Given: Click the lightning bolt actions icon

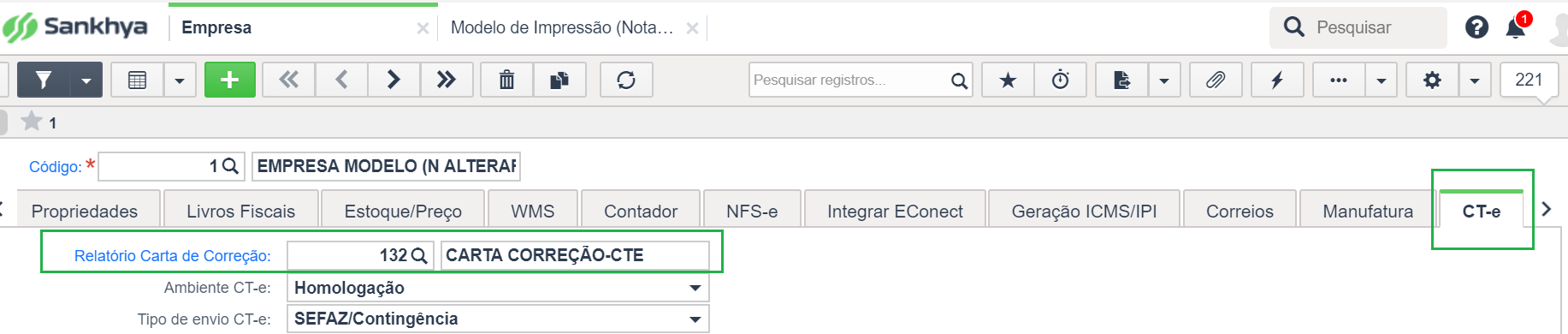Looking at the screenshot, I should click(x=1277, y=80).
